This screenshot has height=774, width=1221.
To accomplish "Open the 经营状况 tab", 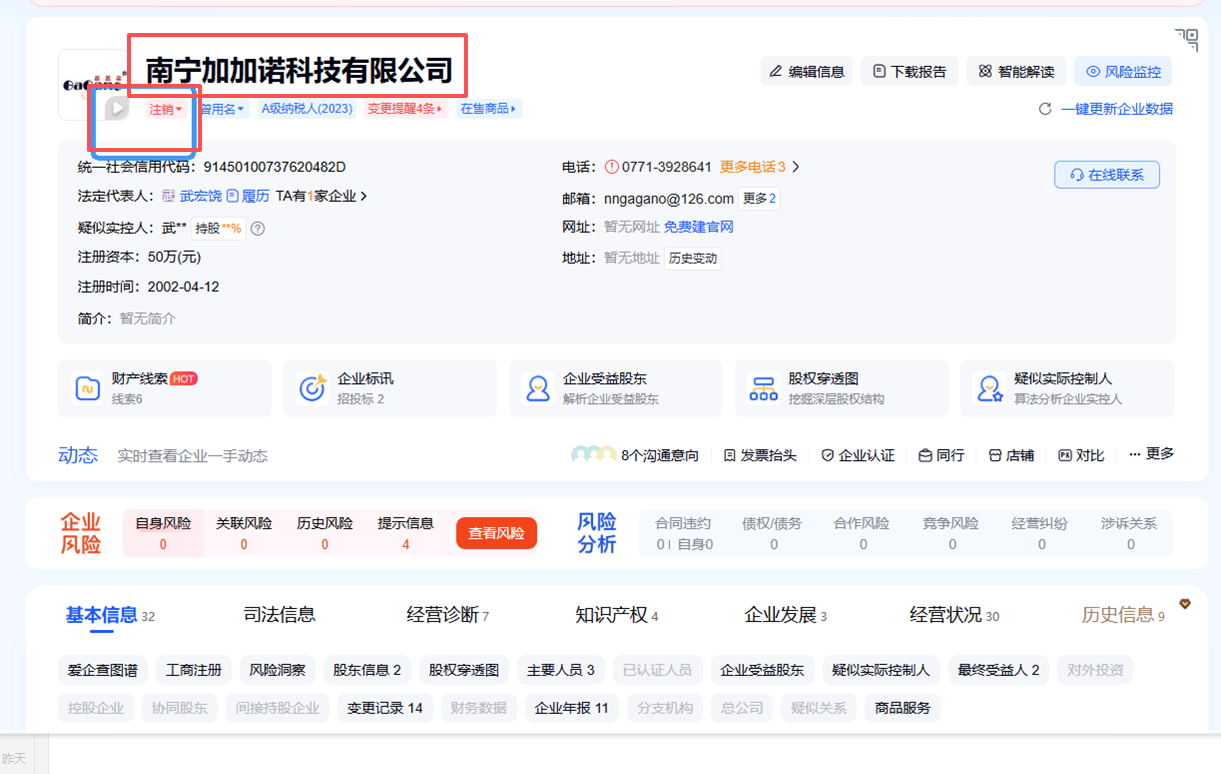I will 954,615.
